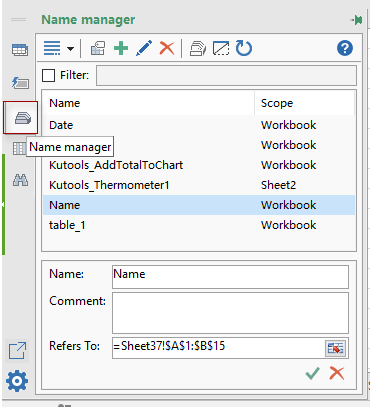Open the settings gear icon
370x407 pixels.
pos(17,381)
